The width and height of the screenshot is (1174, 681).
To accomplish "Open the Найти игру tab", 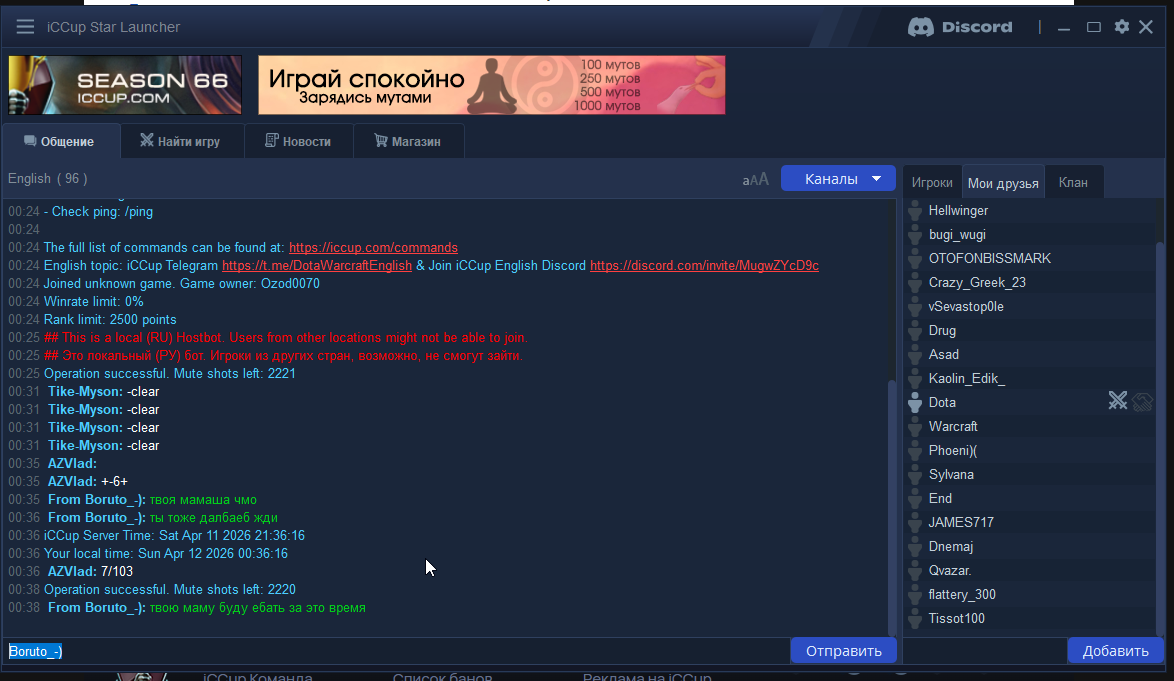I will point(180,141).
